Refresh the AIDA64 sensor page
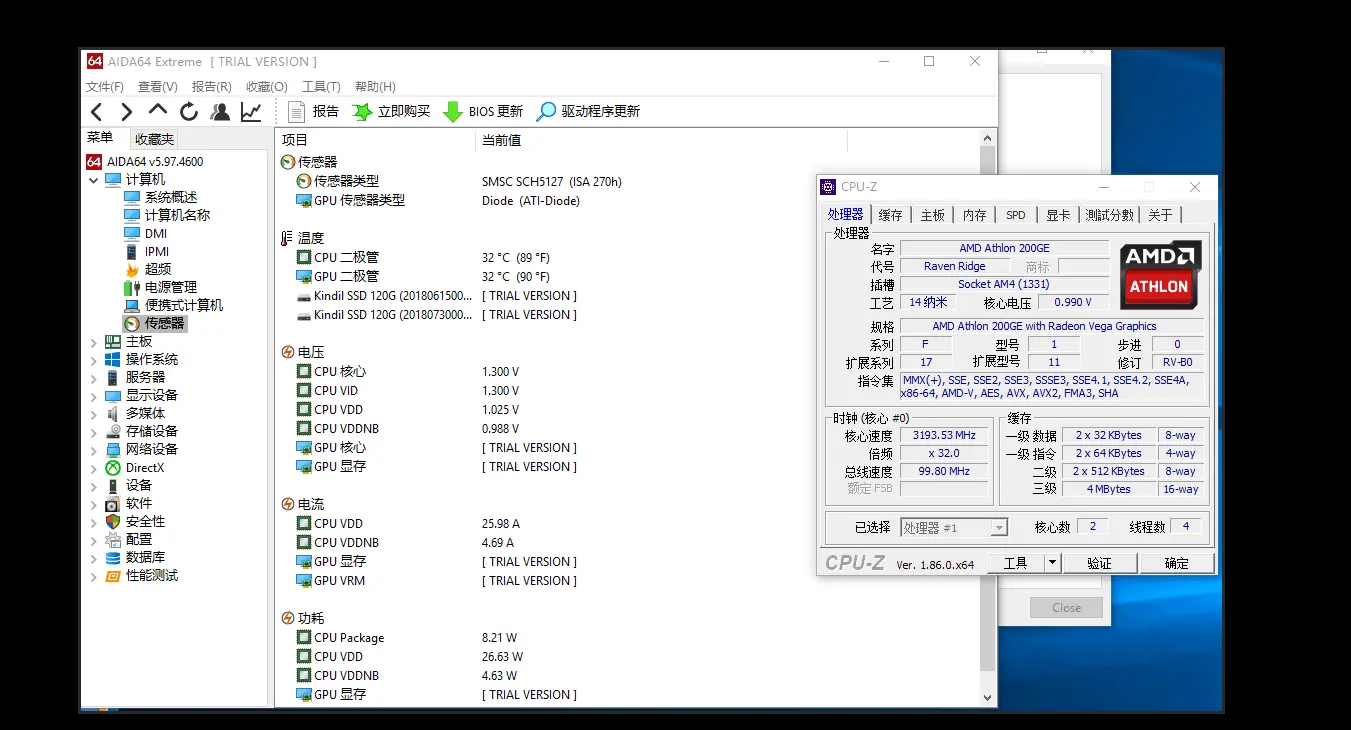Image resolution: width=1351 pixels, height=730 pixels. tap(189, 112)
